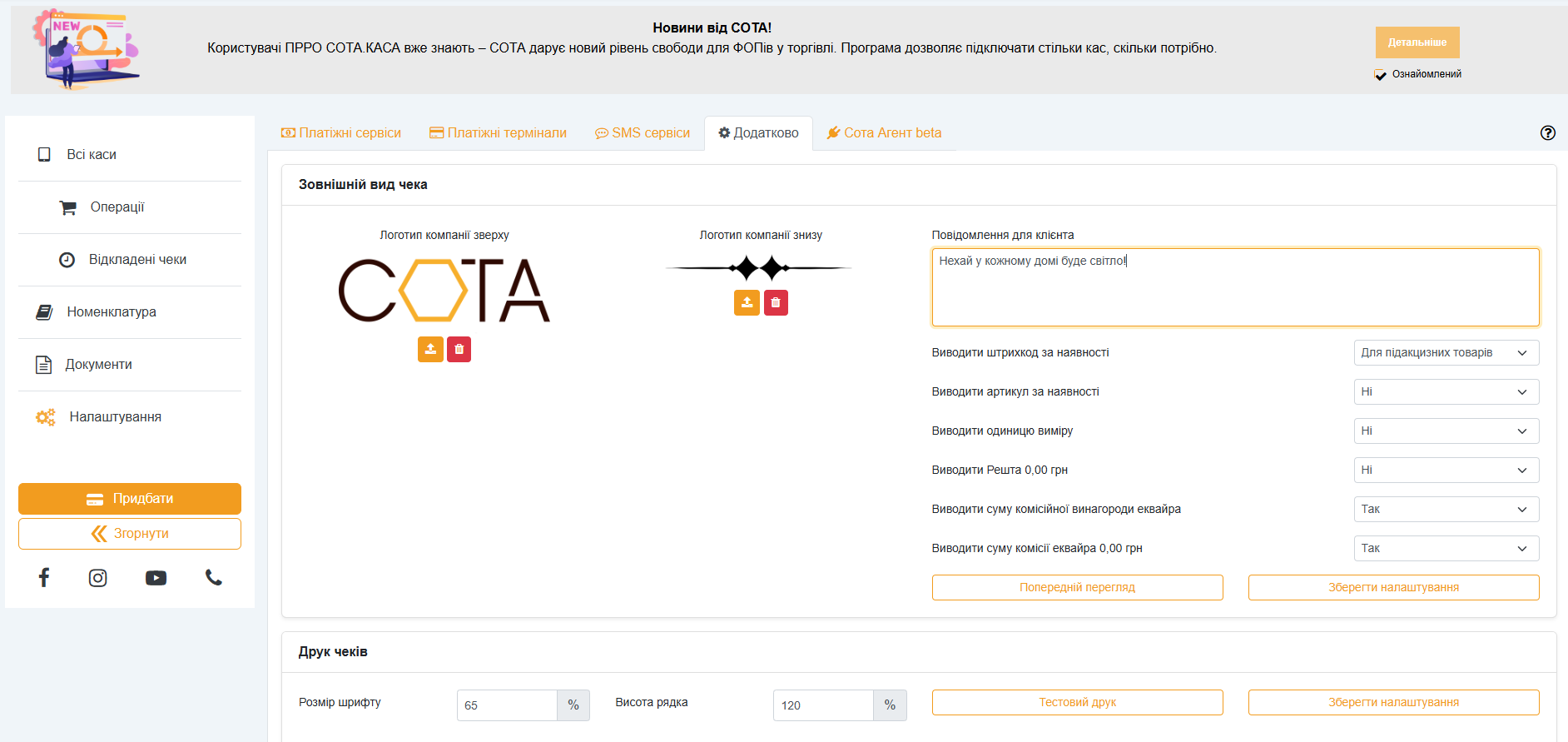The height and width of the screenshot is (742, 1568).
Task: Expand the barcode output dropdown
Action: [1446, 353]
